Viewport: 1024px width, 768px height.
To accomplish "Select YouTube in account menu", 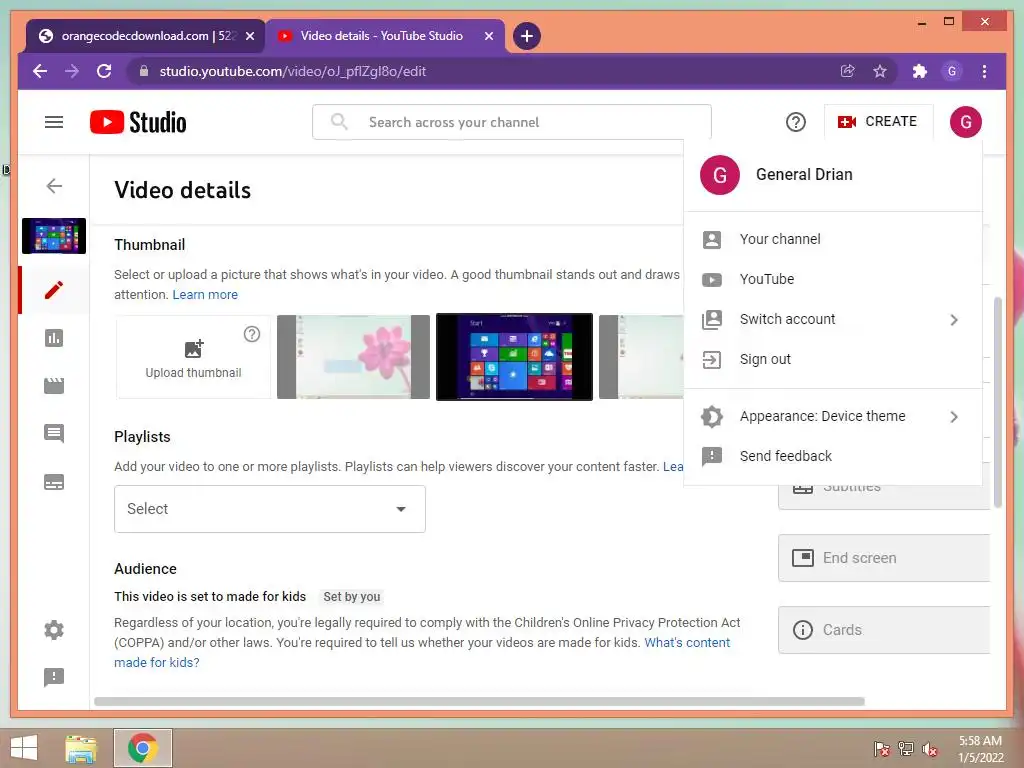I will [x=833, y=280].
